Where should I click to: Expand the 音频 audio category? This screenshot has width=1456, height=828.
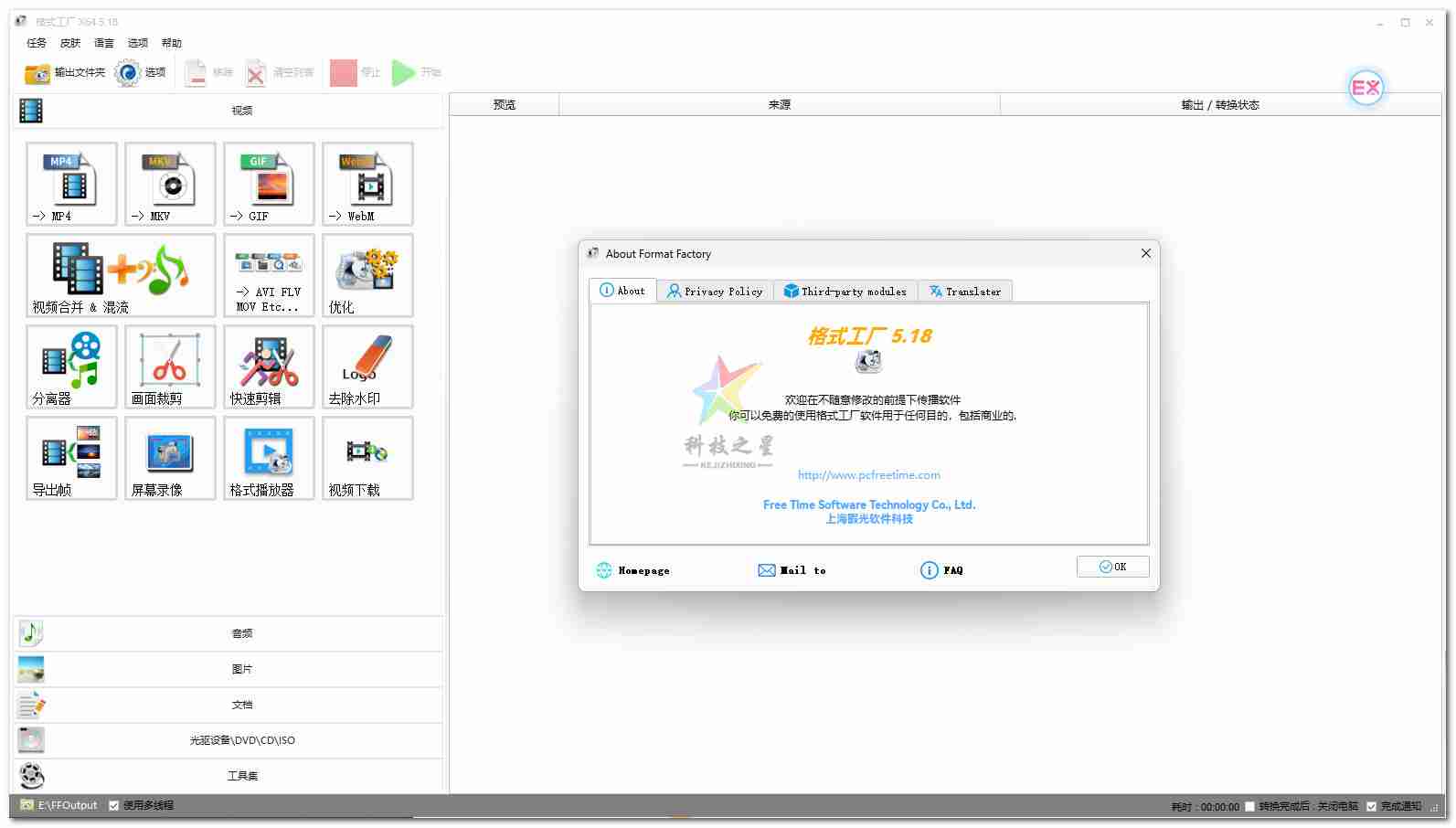(x=228, y=633)
